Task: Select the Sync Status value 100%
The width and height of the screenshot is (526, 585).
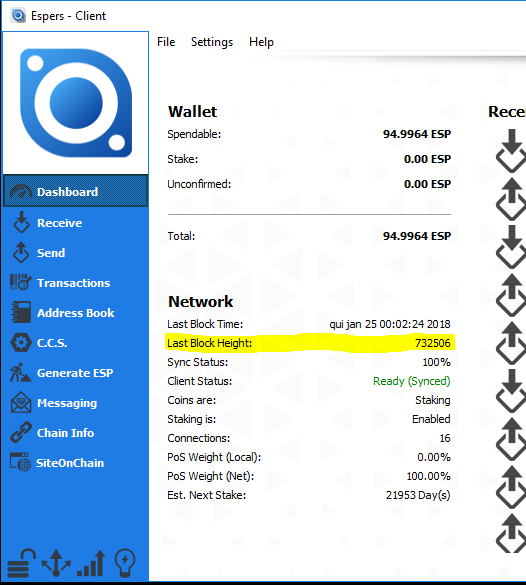Action: point(436,362)
